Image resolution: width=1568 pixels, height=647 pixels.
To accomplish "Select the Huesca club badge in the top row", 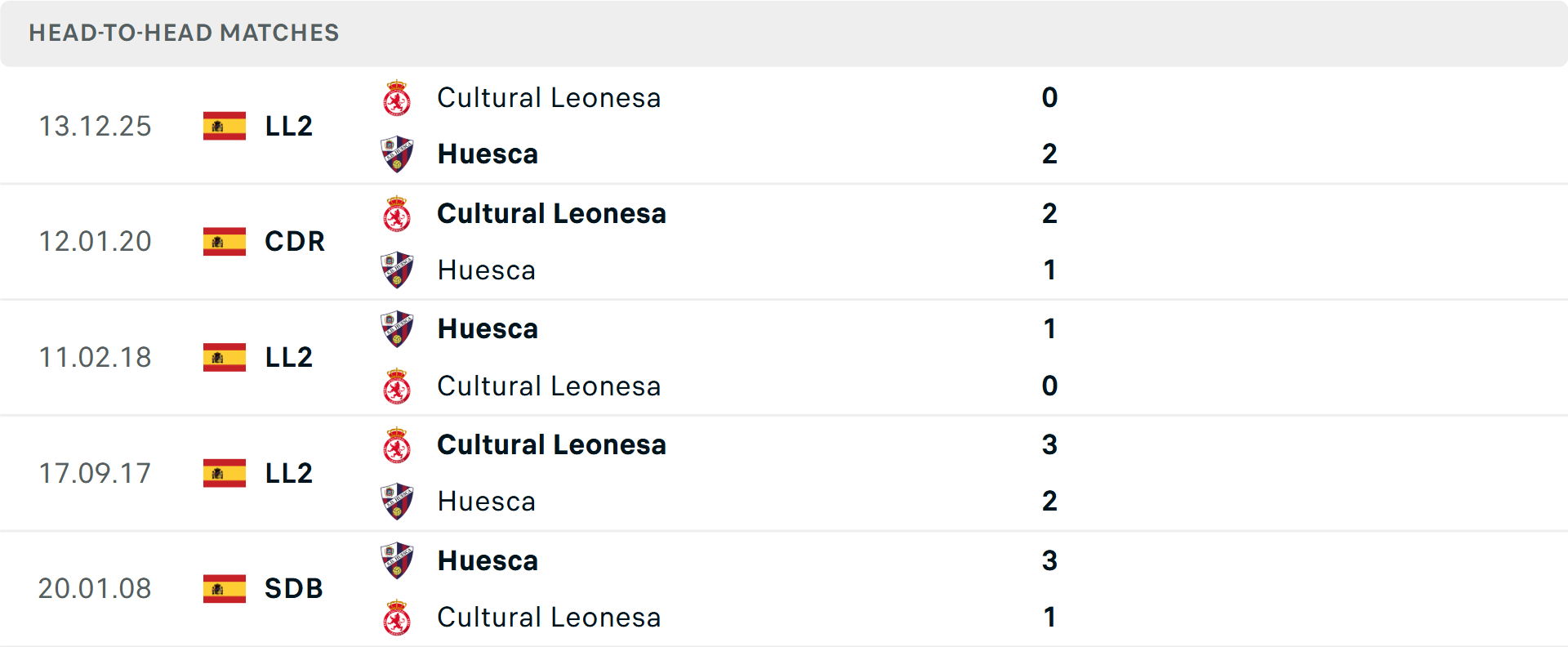I will tap(397, 154).
